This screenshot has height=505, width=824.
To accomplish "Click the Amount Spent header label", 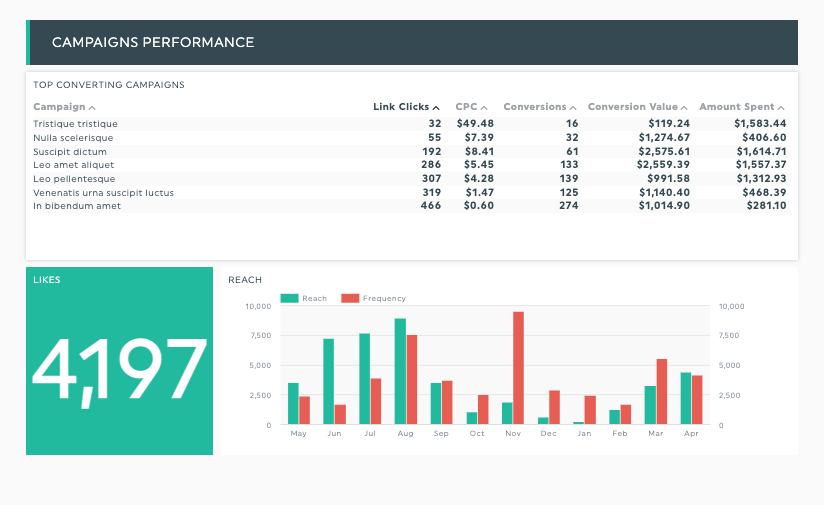I will click(x=737, y=107).
